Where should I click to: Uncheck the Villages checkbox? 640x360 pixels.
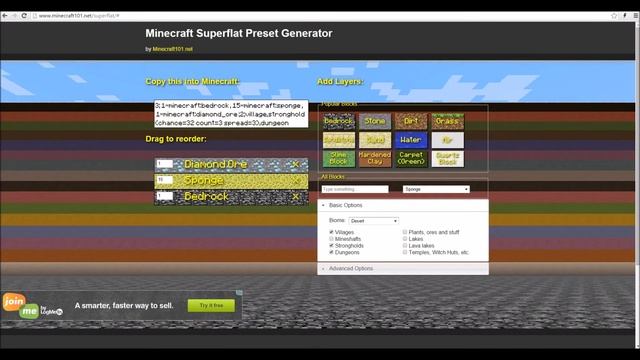click(x=331, y=232)
